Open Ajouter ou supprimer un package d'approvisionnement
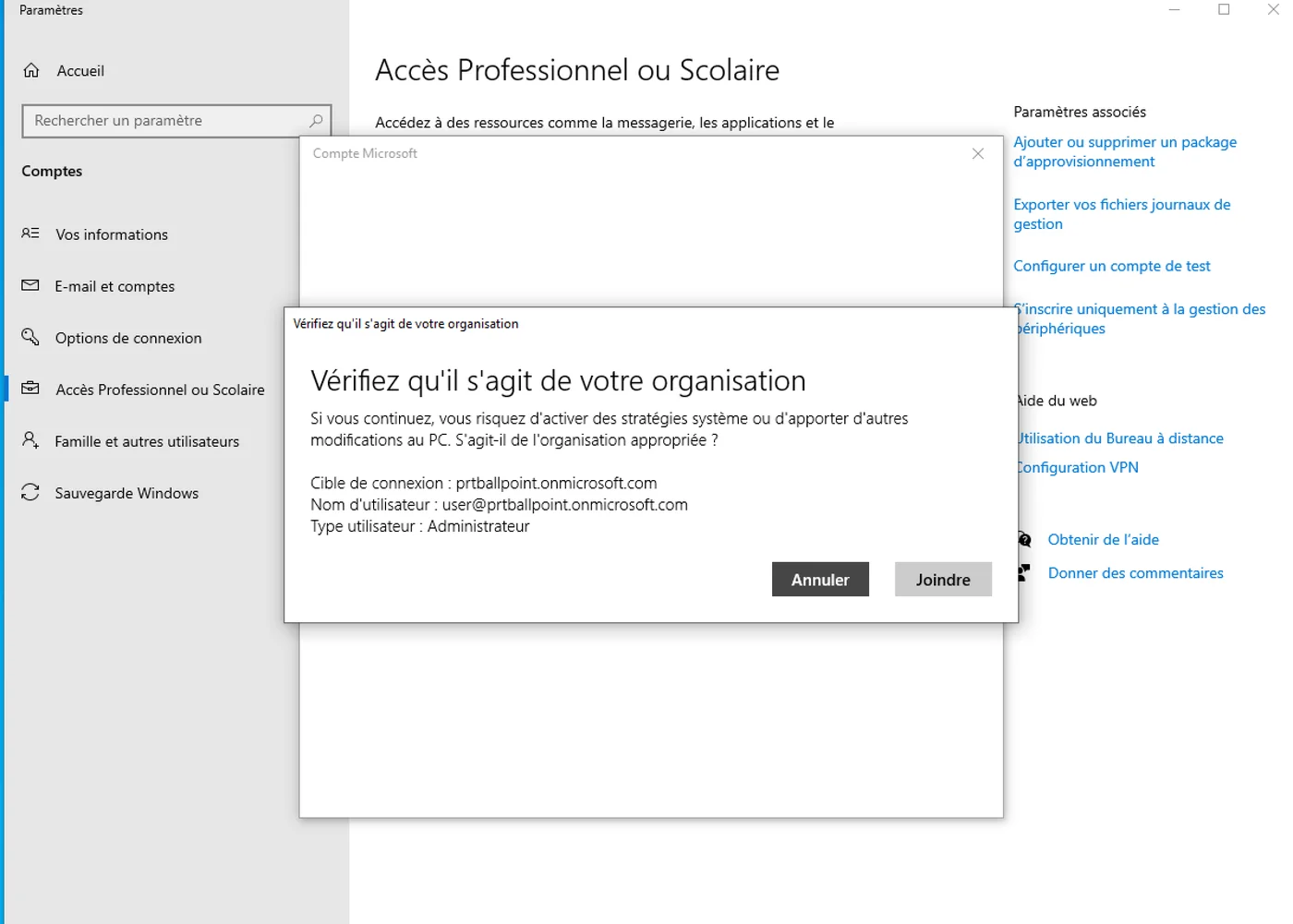The height and width of the screenshot is (924, 1293). tap(1125, 151)
